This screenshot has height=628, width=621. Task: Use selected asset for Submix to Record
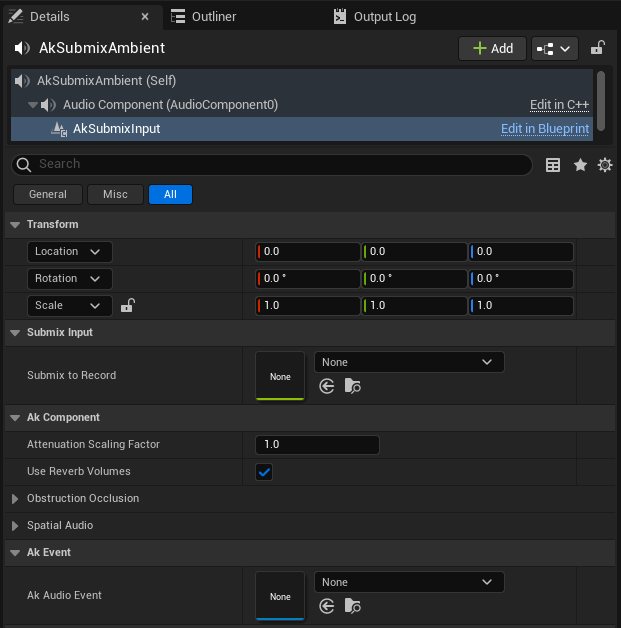(327, 386)
